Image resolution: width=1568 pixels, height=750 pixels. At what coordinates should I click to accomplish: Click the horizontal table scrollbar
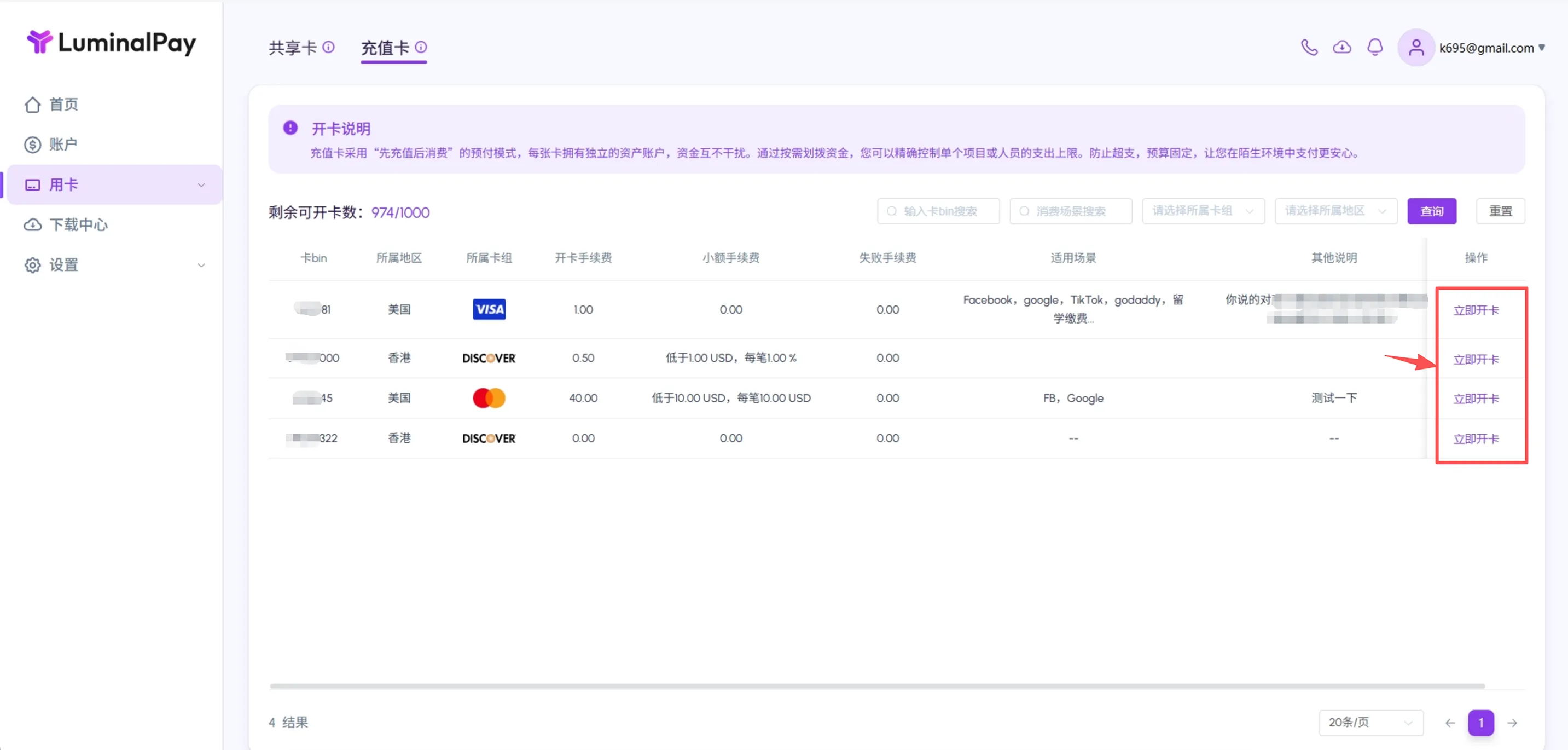point(877,686)
